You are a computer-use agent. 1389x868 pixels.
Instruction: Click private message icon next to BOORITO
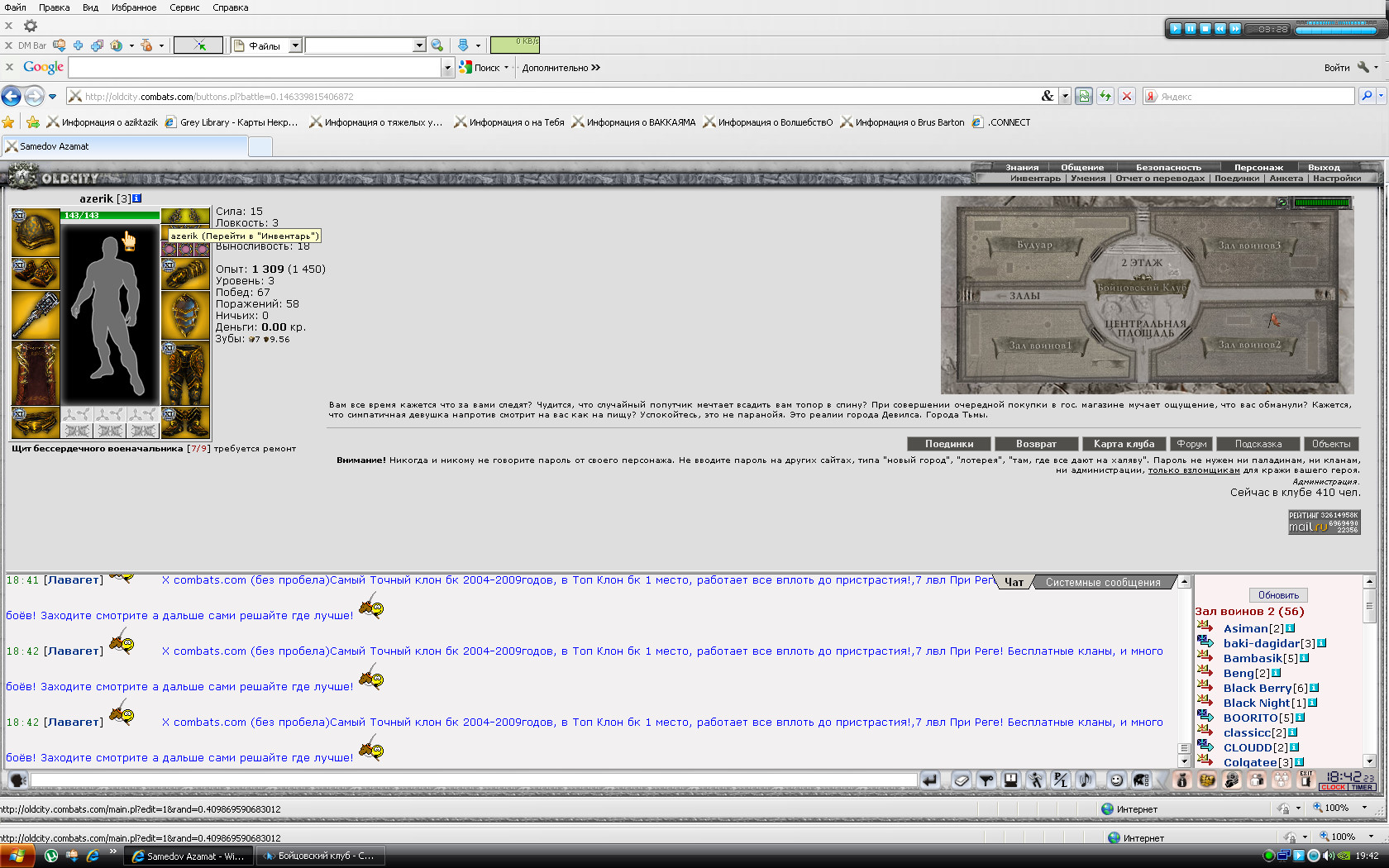1205,717
